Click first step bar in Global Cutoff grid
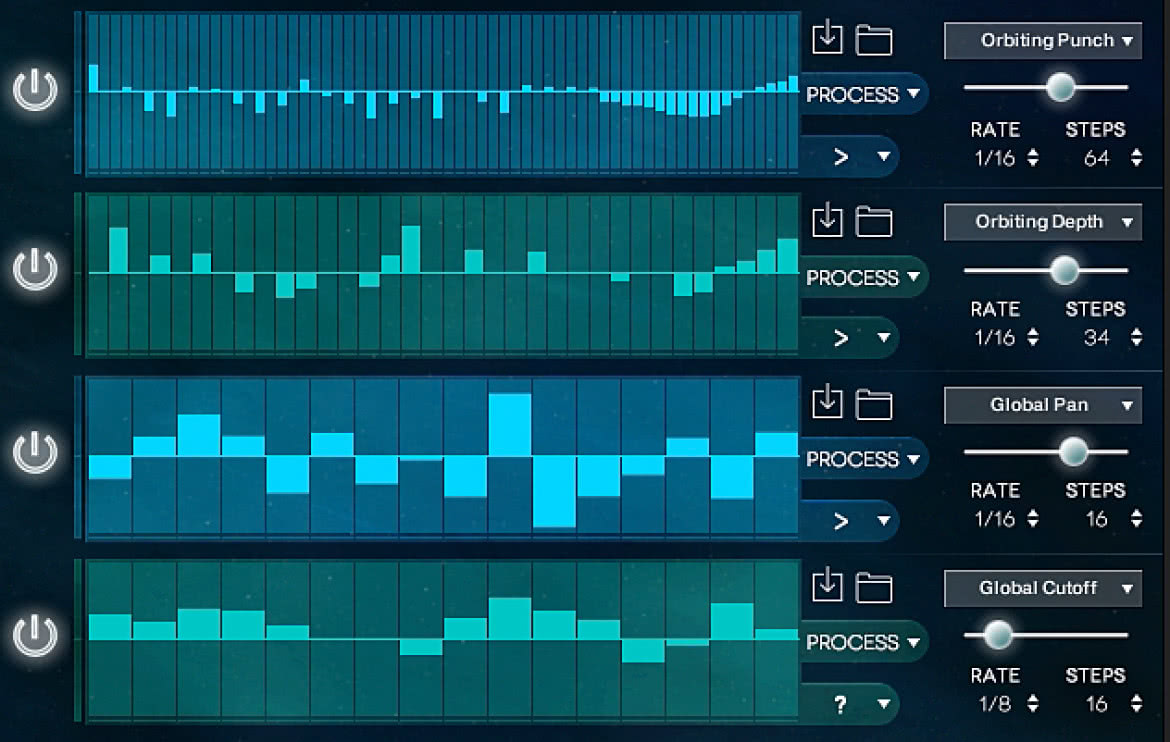The height and width of the screenshot is (742, 1170). pyautogui.click(x=110, y=627)
